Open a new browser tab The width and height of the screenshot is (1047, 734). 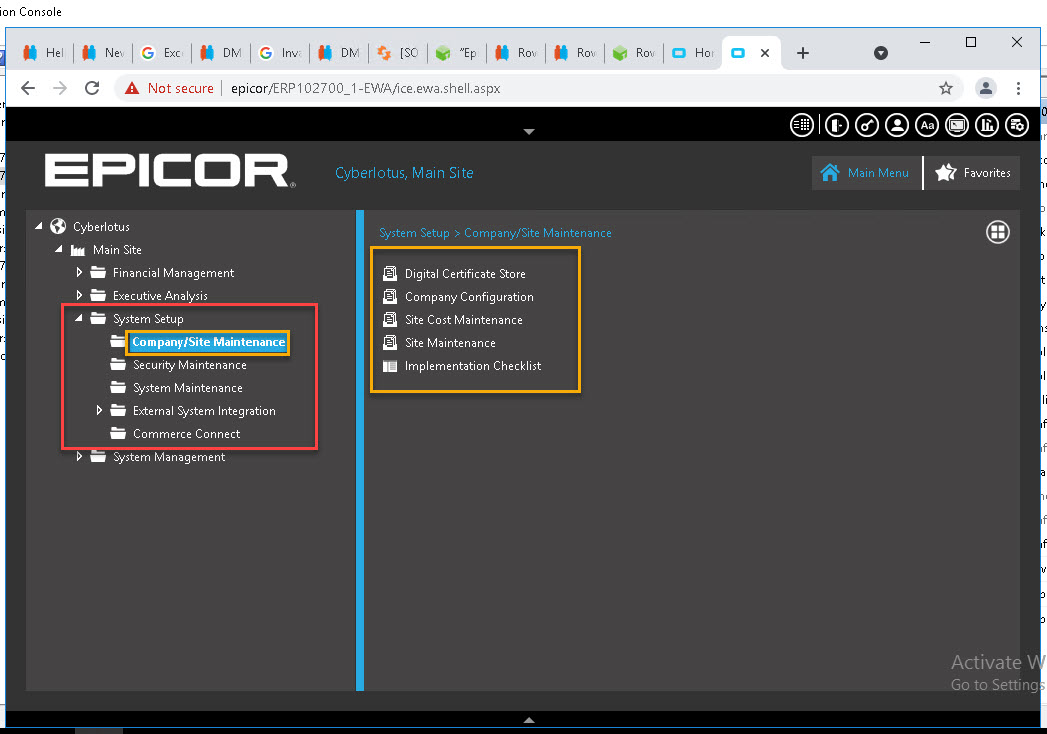coord(803,53)
